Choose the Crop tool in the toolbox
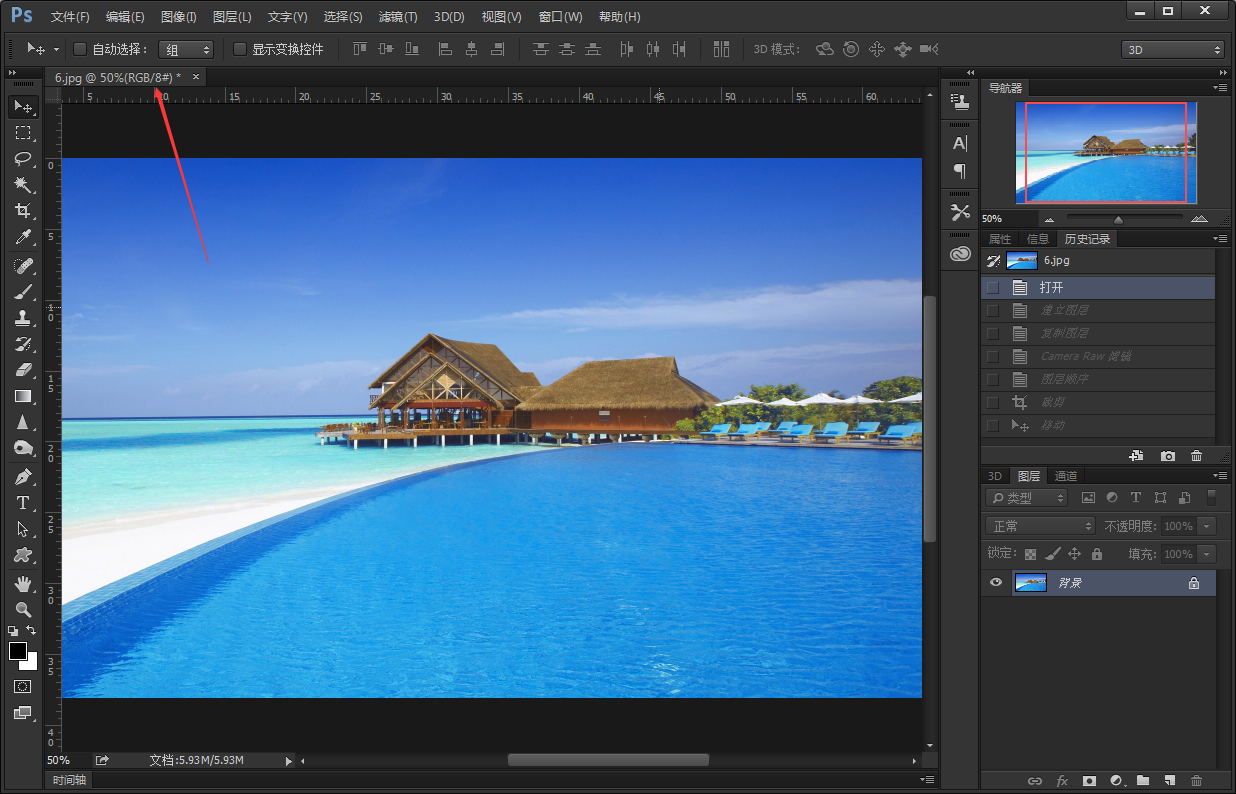Viewport: 1236px width, 794px height. point(22,211)
